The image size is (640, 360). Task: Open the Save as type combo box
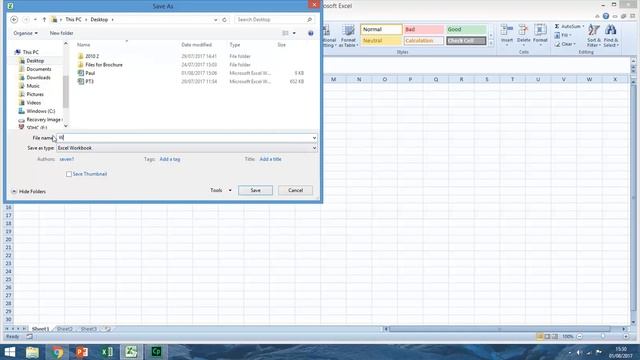187,148
